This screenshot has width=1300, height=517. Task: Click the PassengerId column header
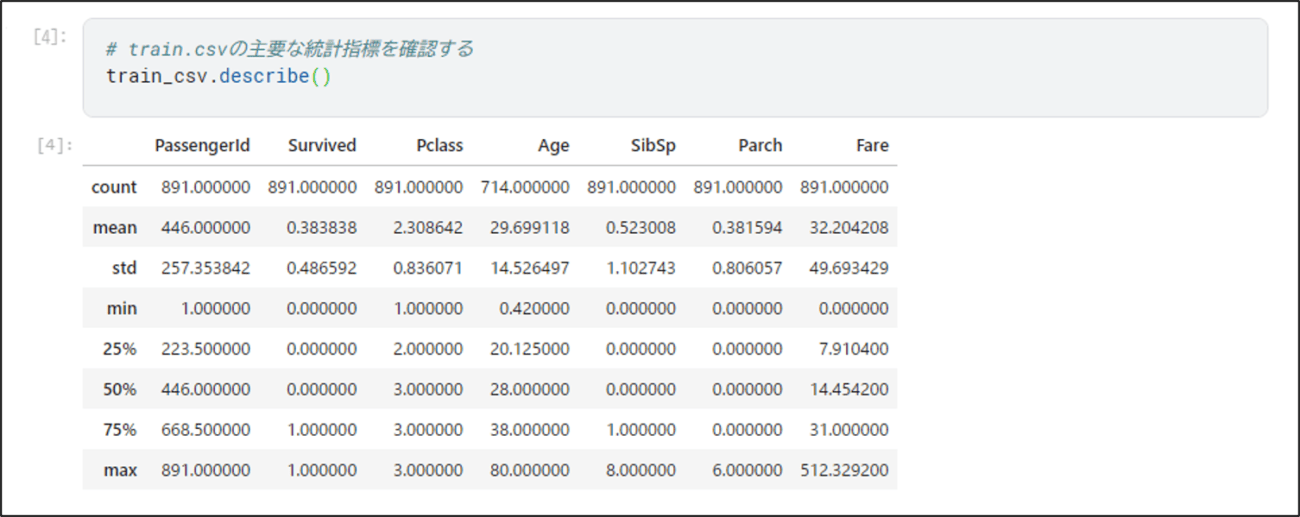pyautogui.click(x=202, y=145)
